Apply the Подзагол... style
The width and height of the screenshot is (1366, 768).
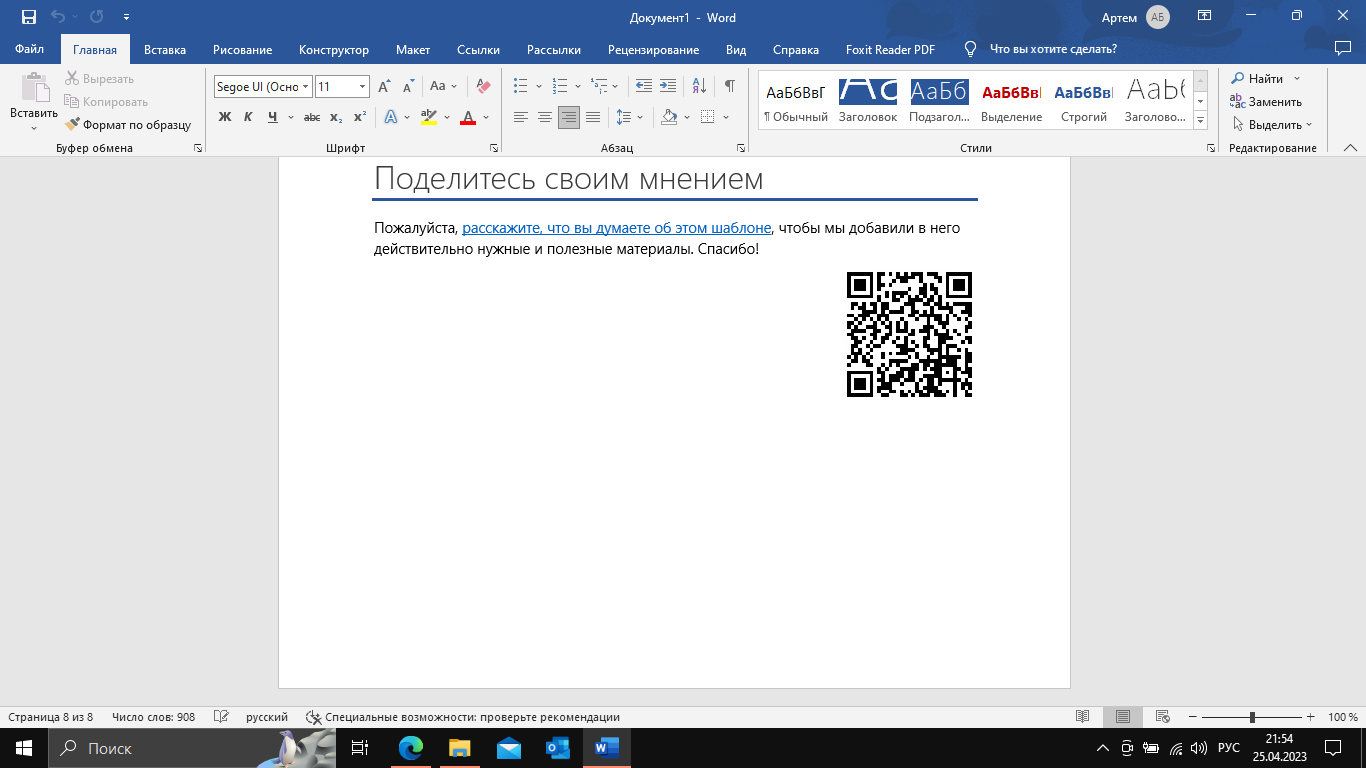(939, 100)
